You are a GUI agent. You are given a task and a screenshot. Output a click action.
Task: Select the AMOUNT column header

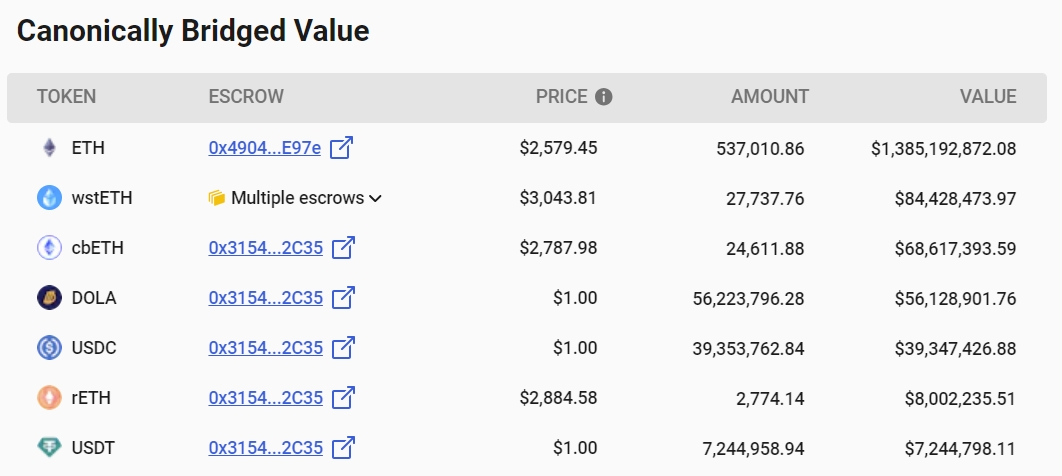[770, 97]
